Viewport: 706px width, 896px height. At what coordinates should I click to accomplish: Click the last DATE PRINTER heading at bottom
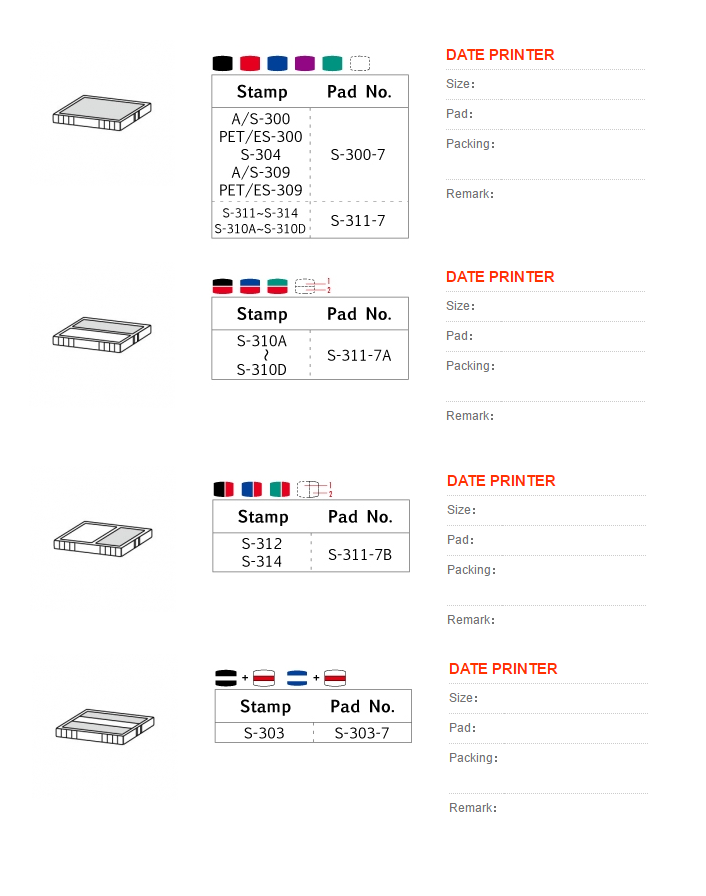503,669
